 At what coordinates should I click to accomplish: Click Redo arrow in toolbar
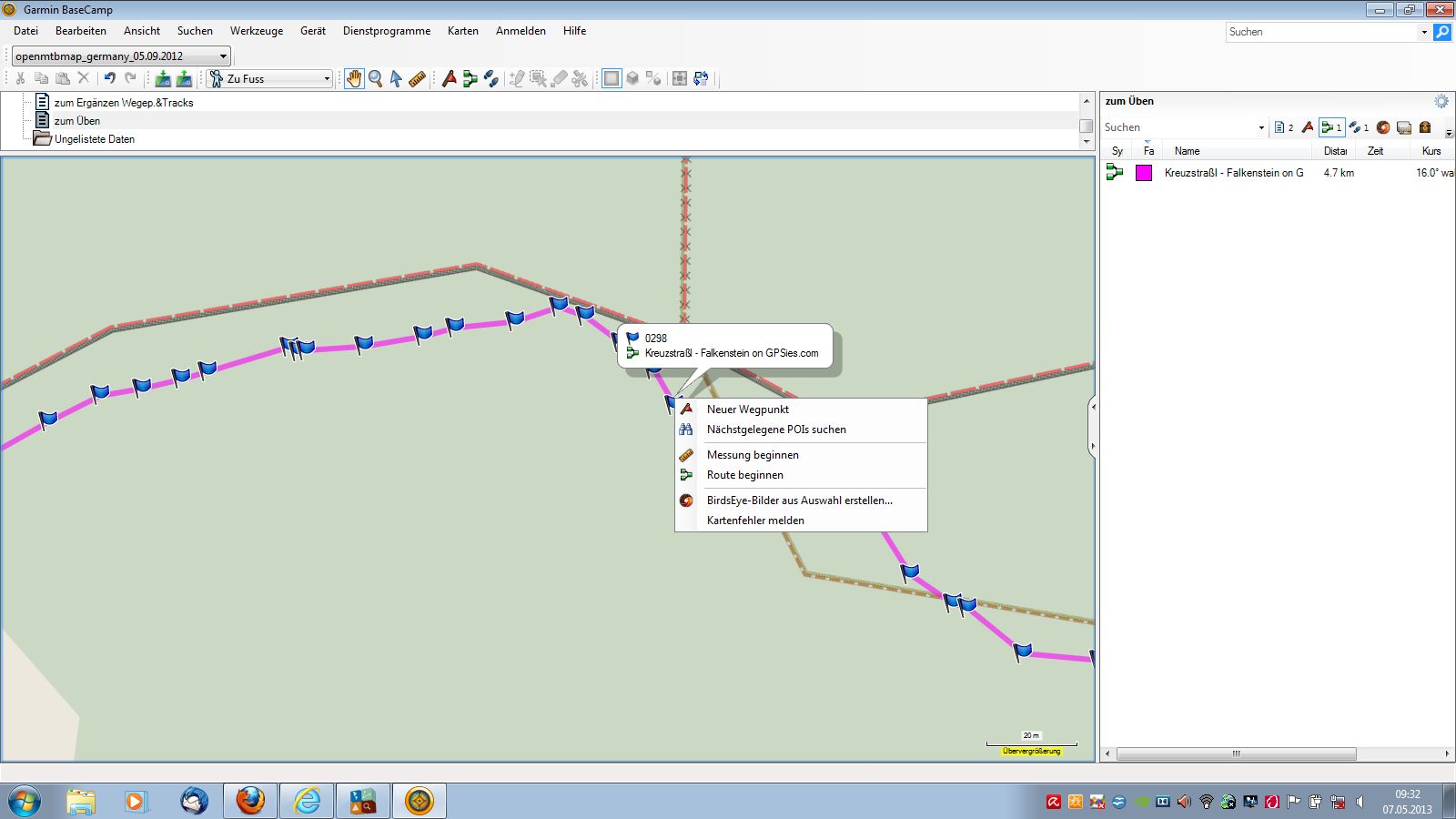click(130, 78)
